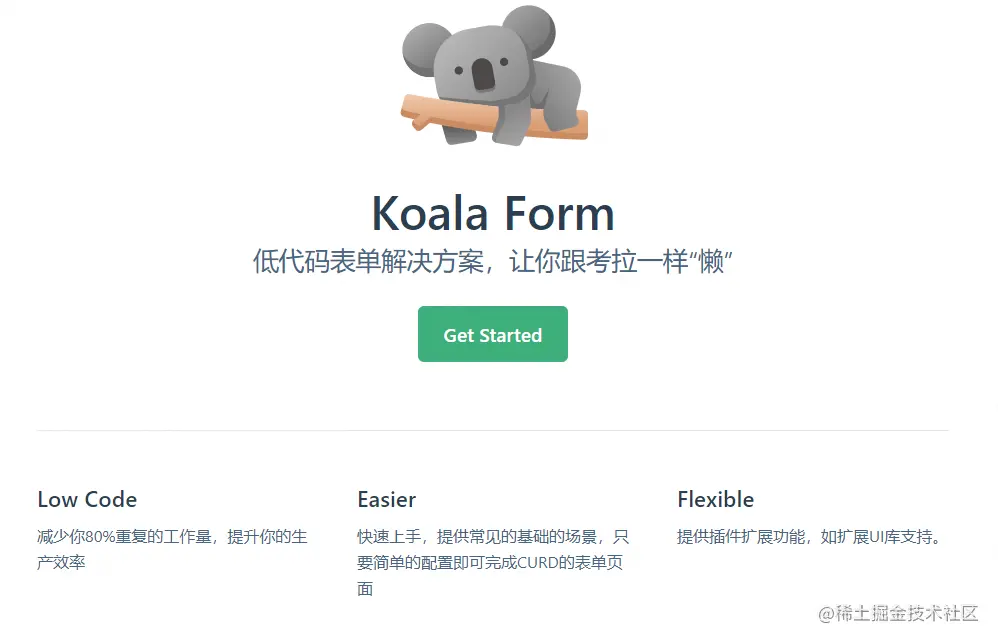Click the Flexible feature description text
The height and width of the screenshot is (643, 998).
click(x=810, y=535)
